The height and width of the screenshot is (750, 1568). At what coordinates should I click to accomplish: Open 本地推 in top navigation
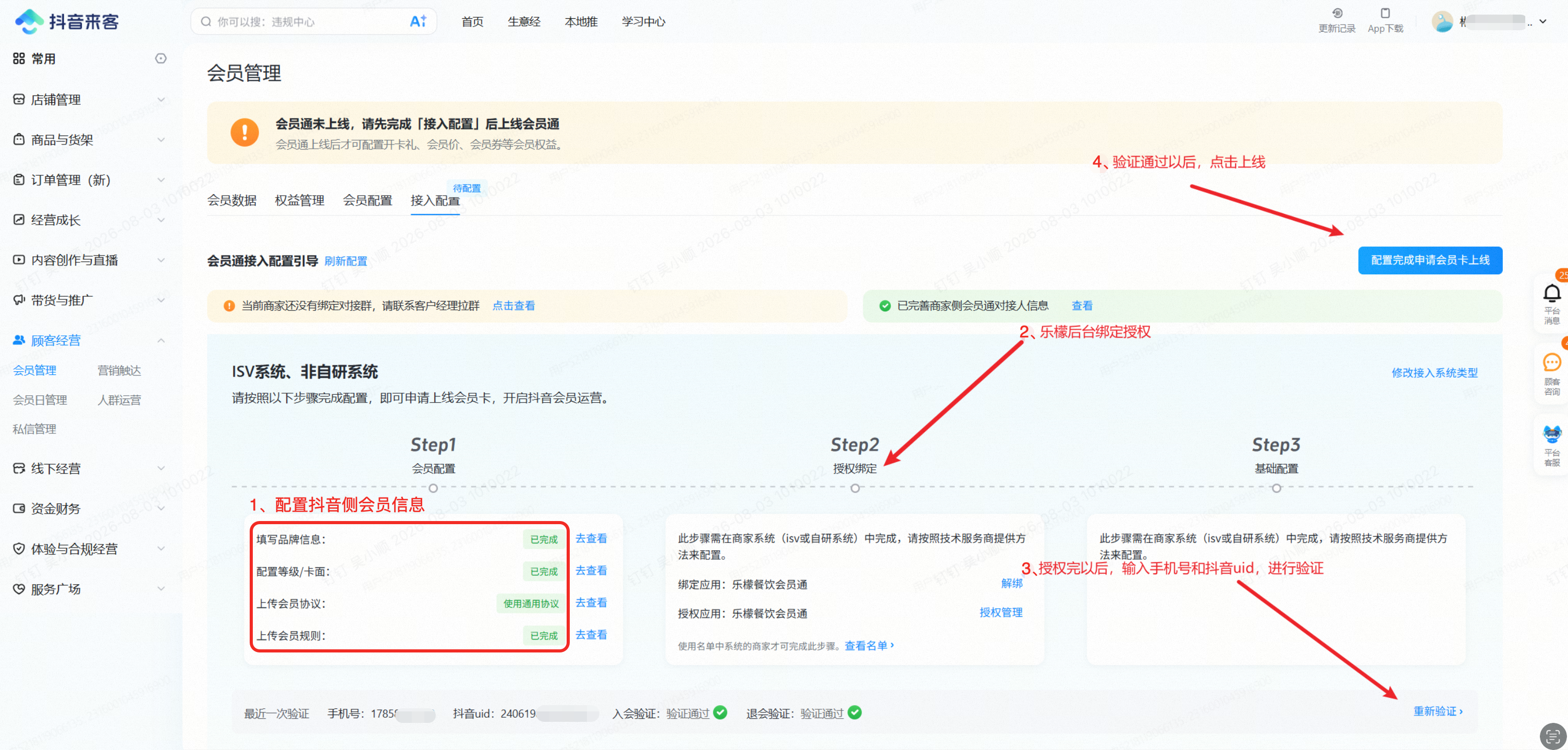[x=581, y=22]
